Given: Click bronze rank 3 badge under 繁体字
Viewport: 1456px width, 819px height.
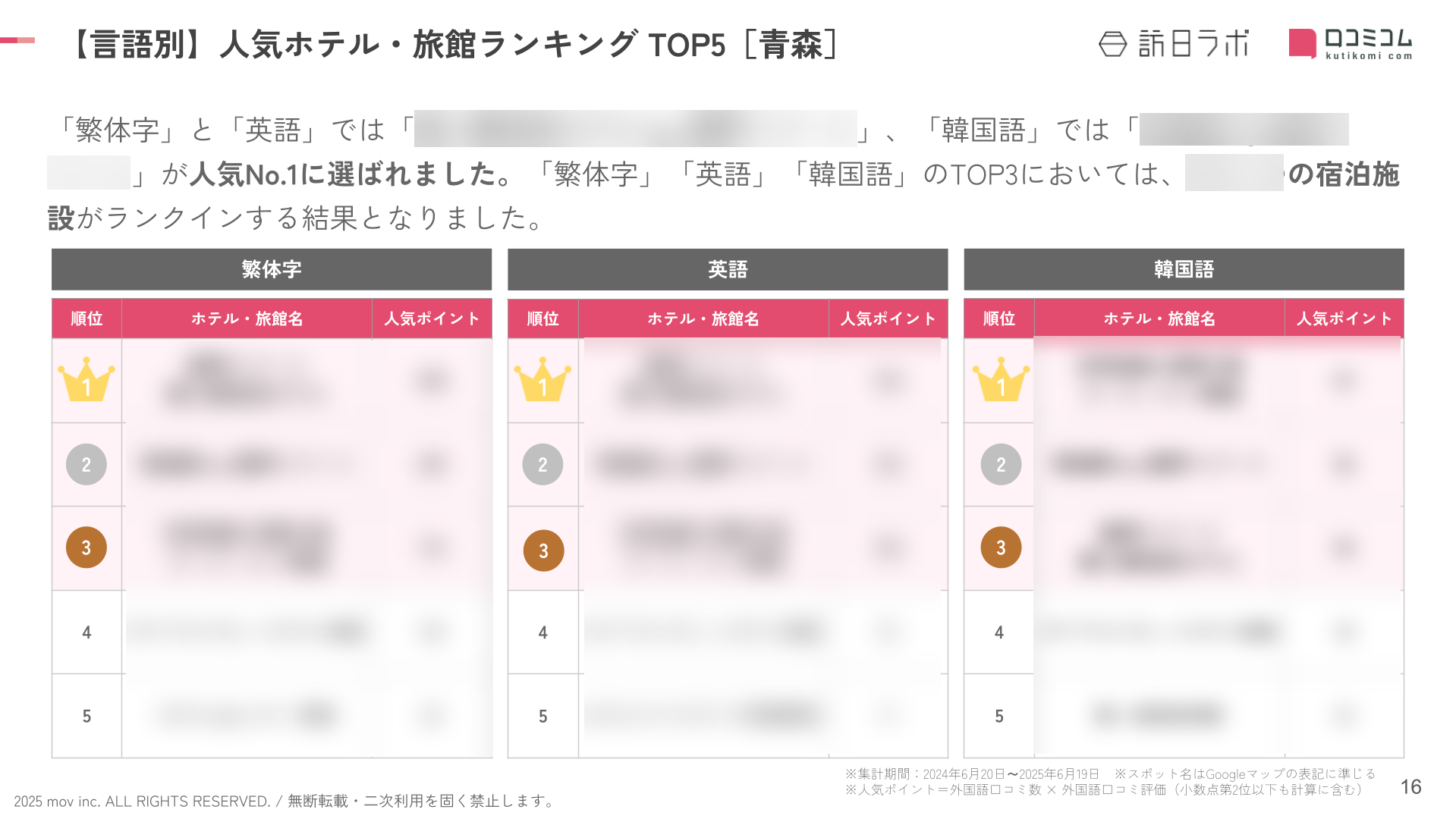Looking at the screenshot, I should click(x=86, y=548).
